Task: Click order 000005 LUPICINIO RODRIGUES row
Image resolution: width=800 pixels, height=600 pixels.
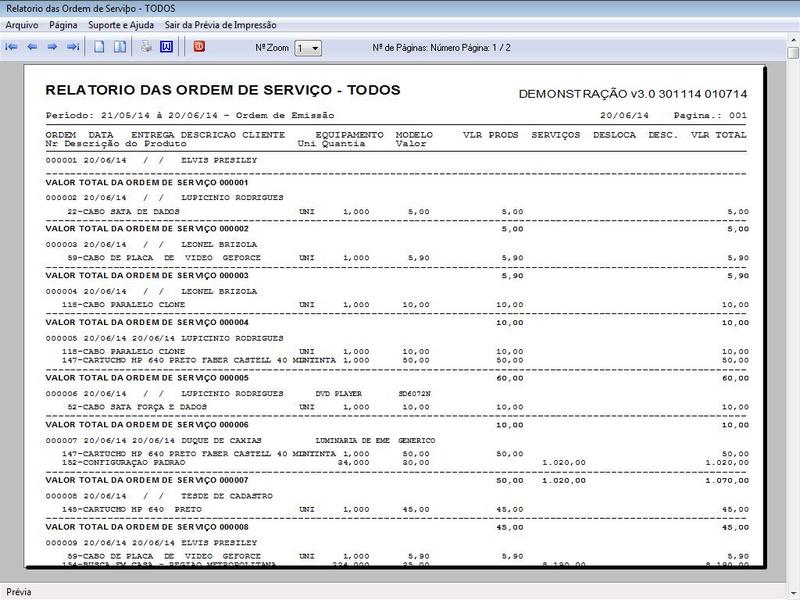Action: (x=164, y=338)
